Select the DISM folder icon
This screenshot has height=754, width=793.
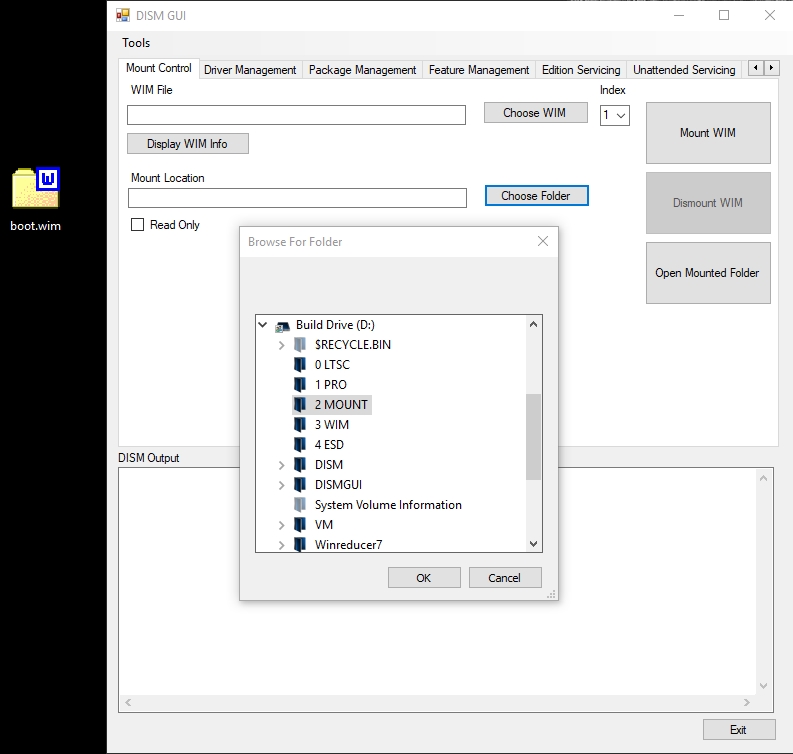pos(300,465)
